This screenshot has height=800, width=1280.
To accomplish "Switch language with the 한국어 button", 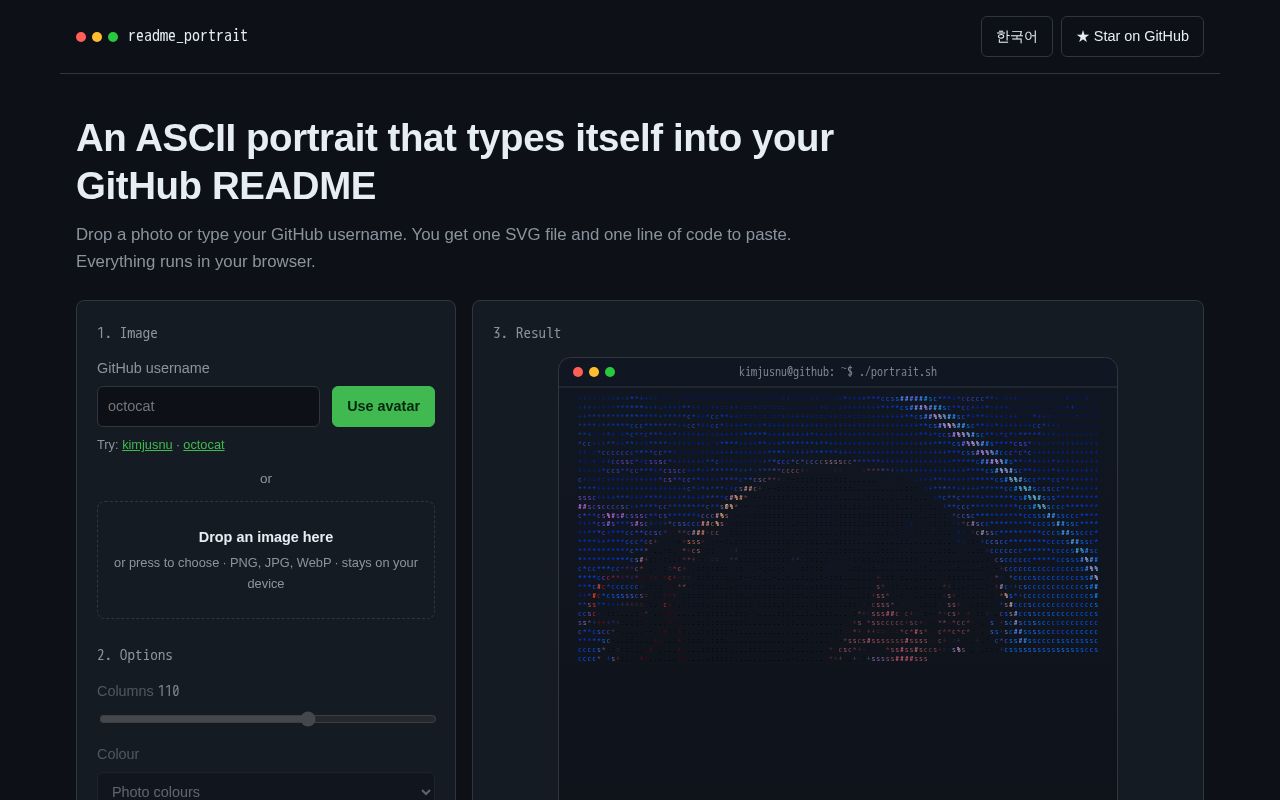I will pos(1017,36).
